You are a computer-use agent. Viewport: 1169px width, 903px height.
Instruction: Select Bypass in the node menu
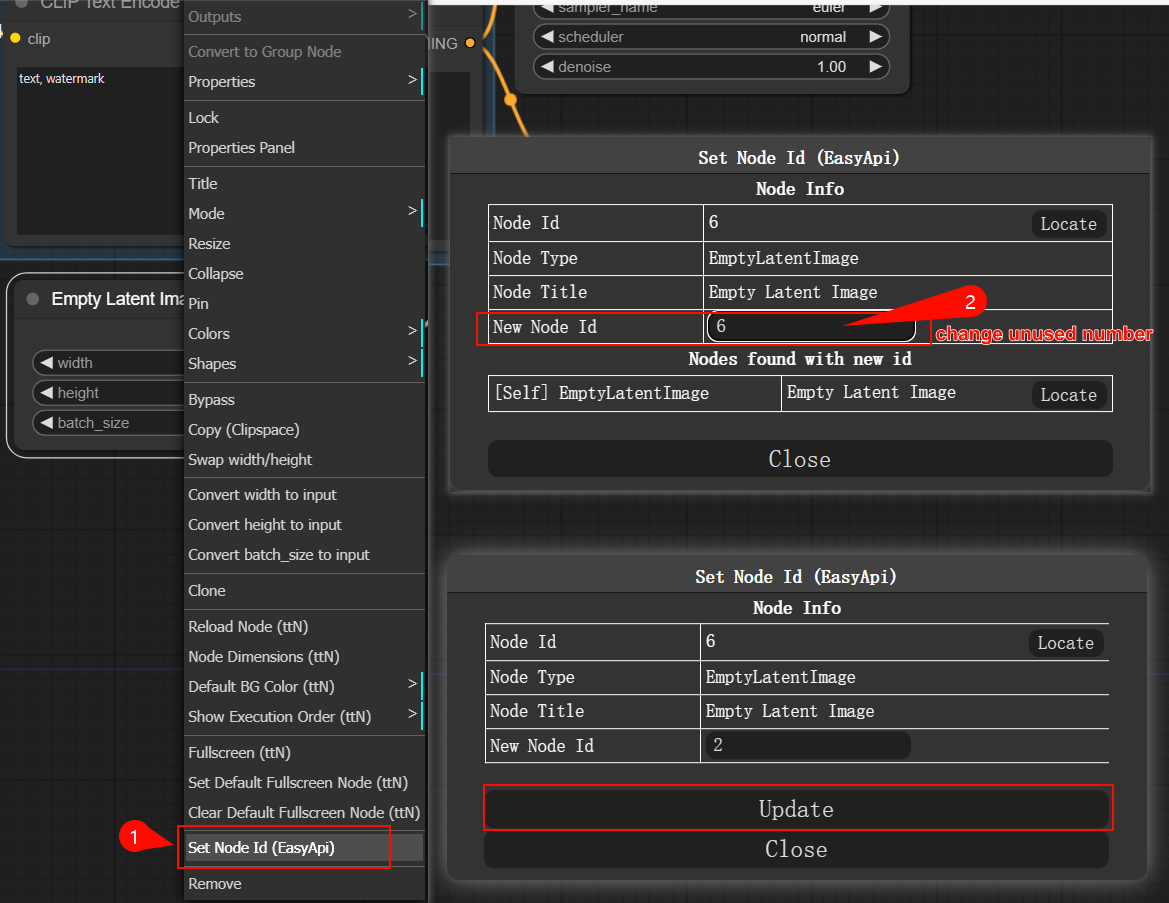coord(304,400)
